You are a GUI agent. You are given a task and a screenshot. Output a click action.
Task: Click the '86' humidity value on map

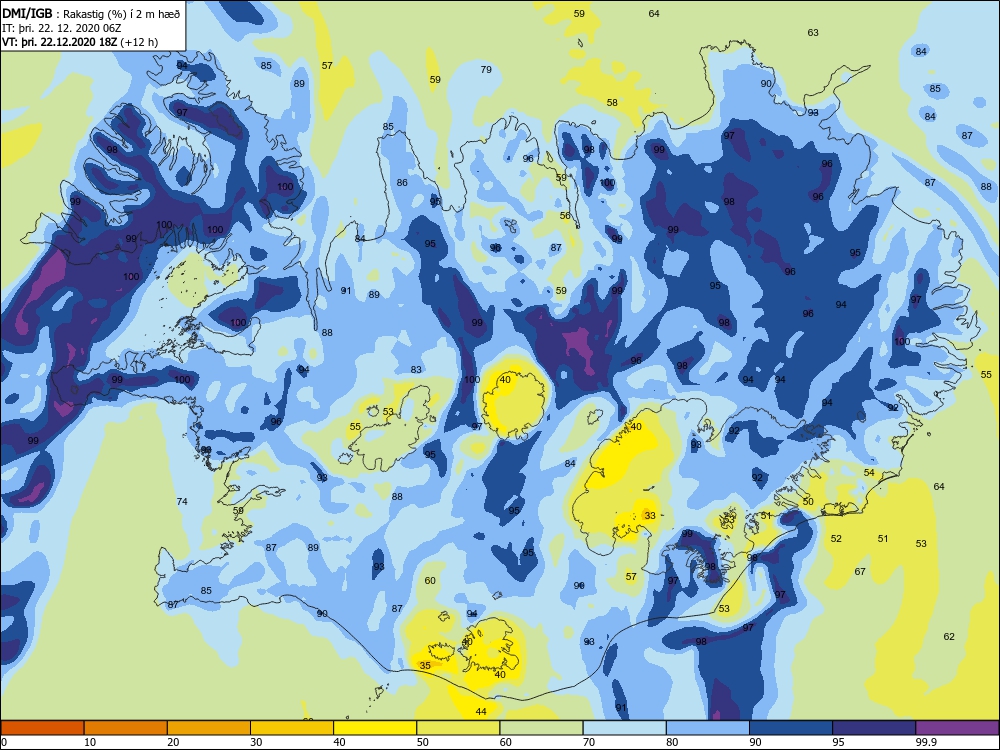click(402, 182)
